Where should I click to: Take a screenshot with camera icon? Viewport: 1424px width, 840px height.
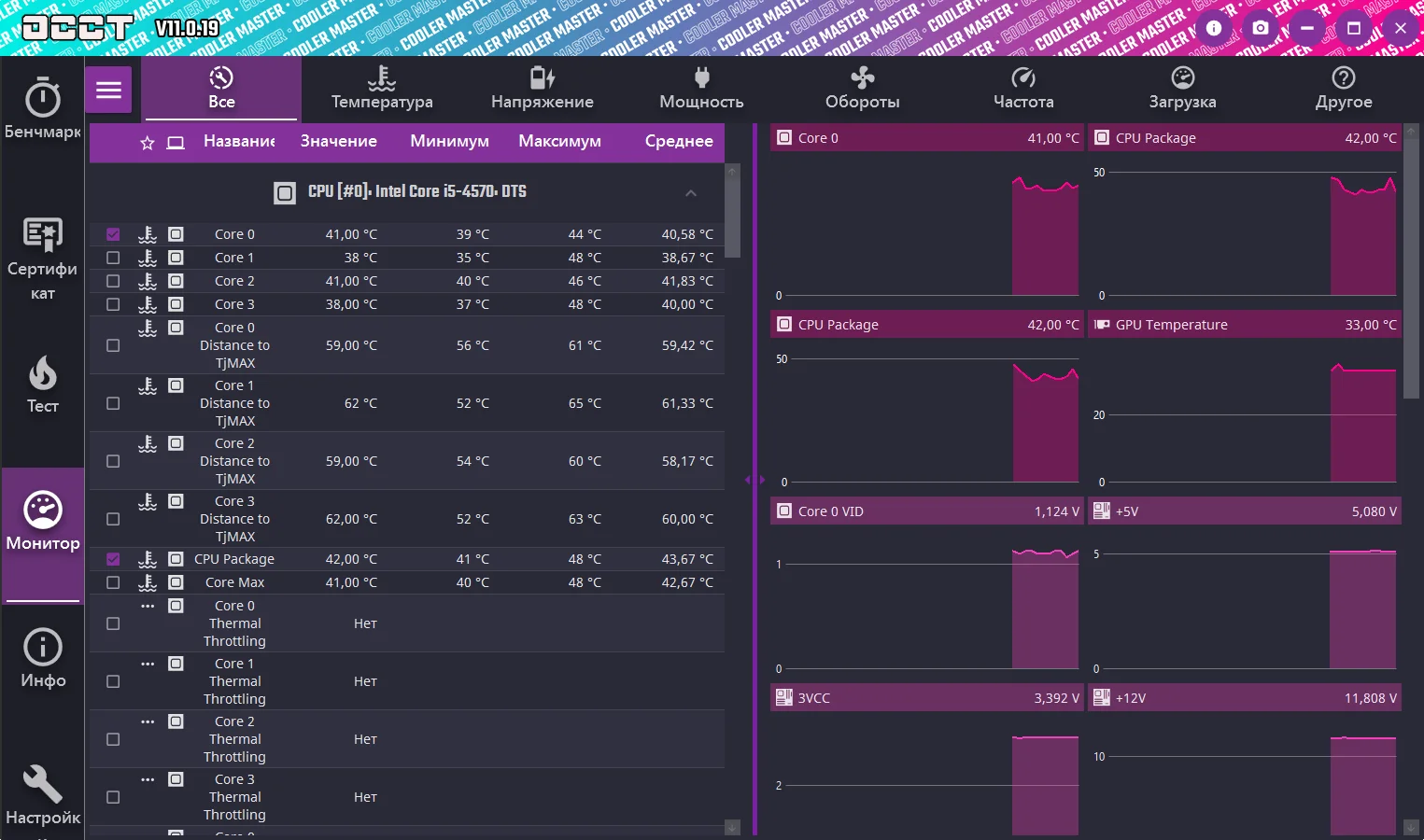click(1261, 28)
